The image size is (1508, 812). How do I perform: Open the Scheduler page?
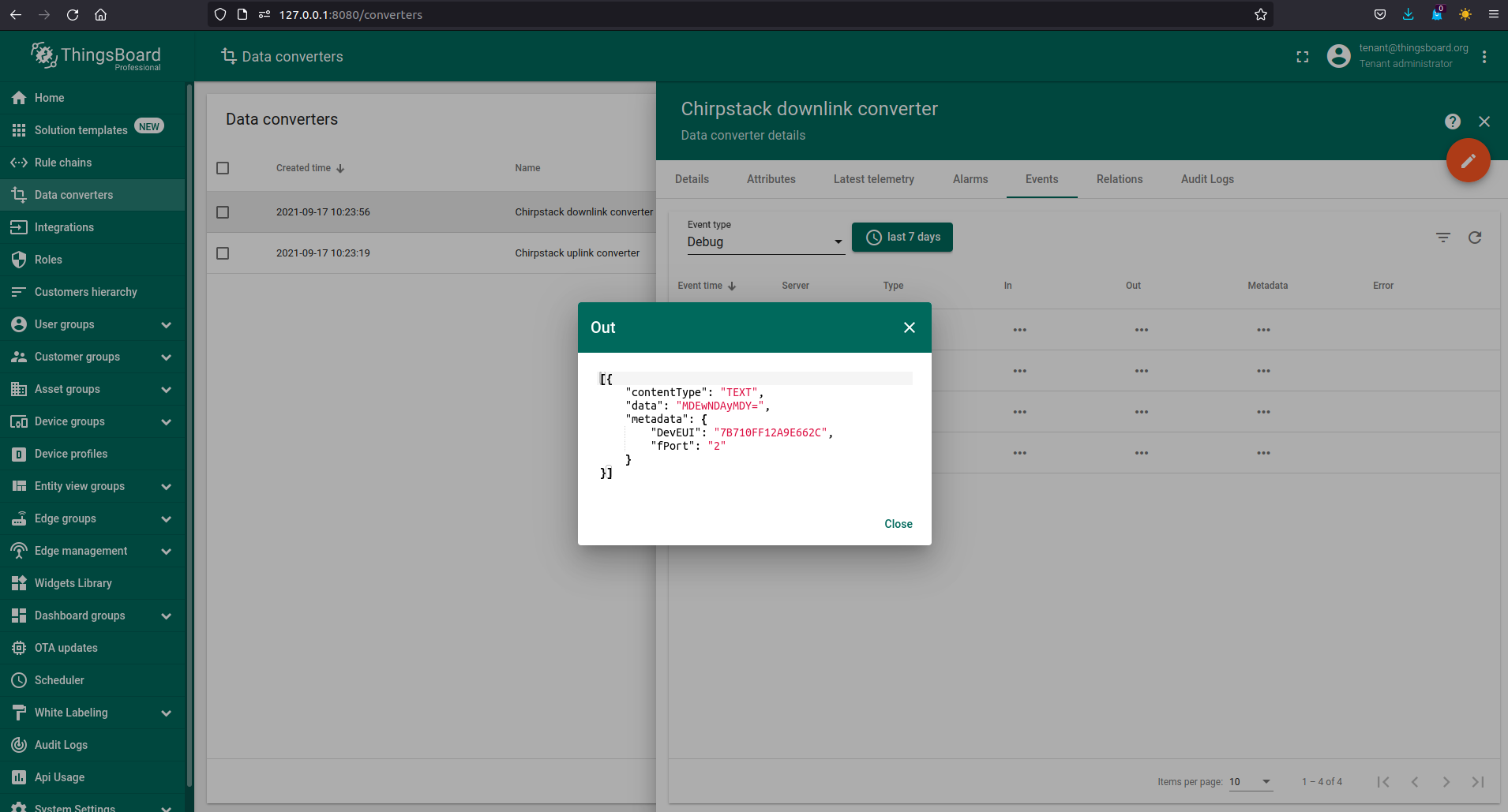[92, 680]
